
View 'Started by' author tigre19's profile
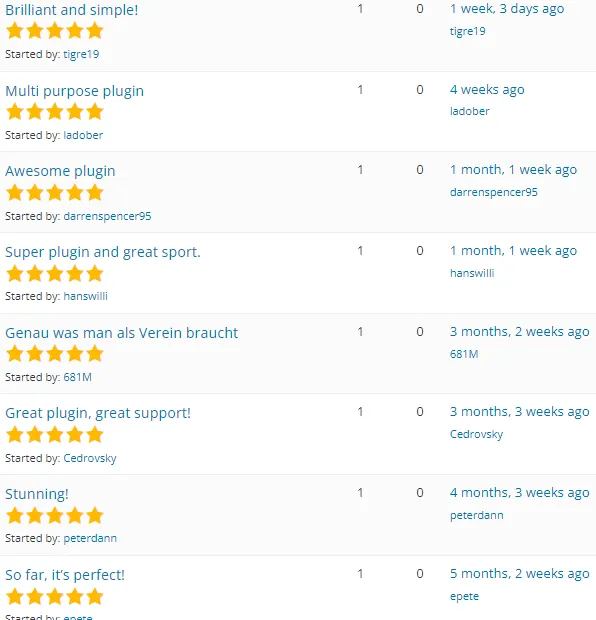point(81,54)
